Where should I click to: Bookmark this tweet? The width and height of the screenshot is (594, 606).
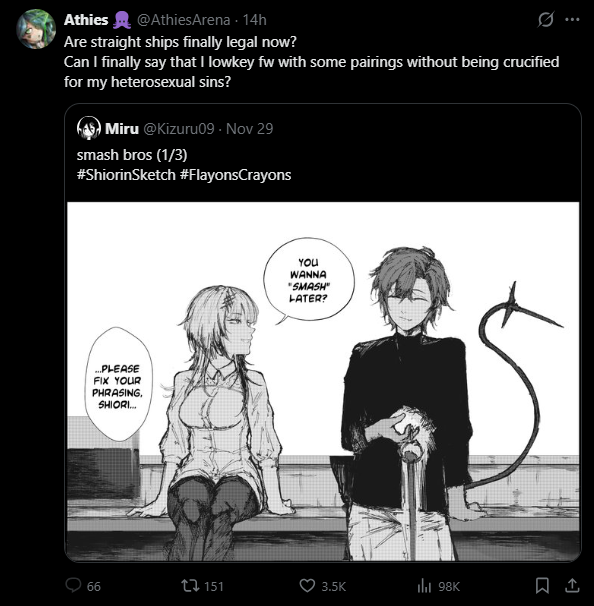542,586
